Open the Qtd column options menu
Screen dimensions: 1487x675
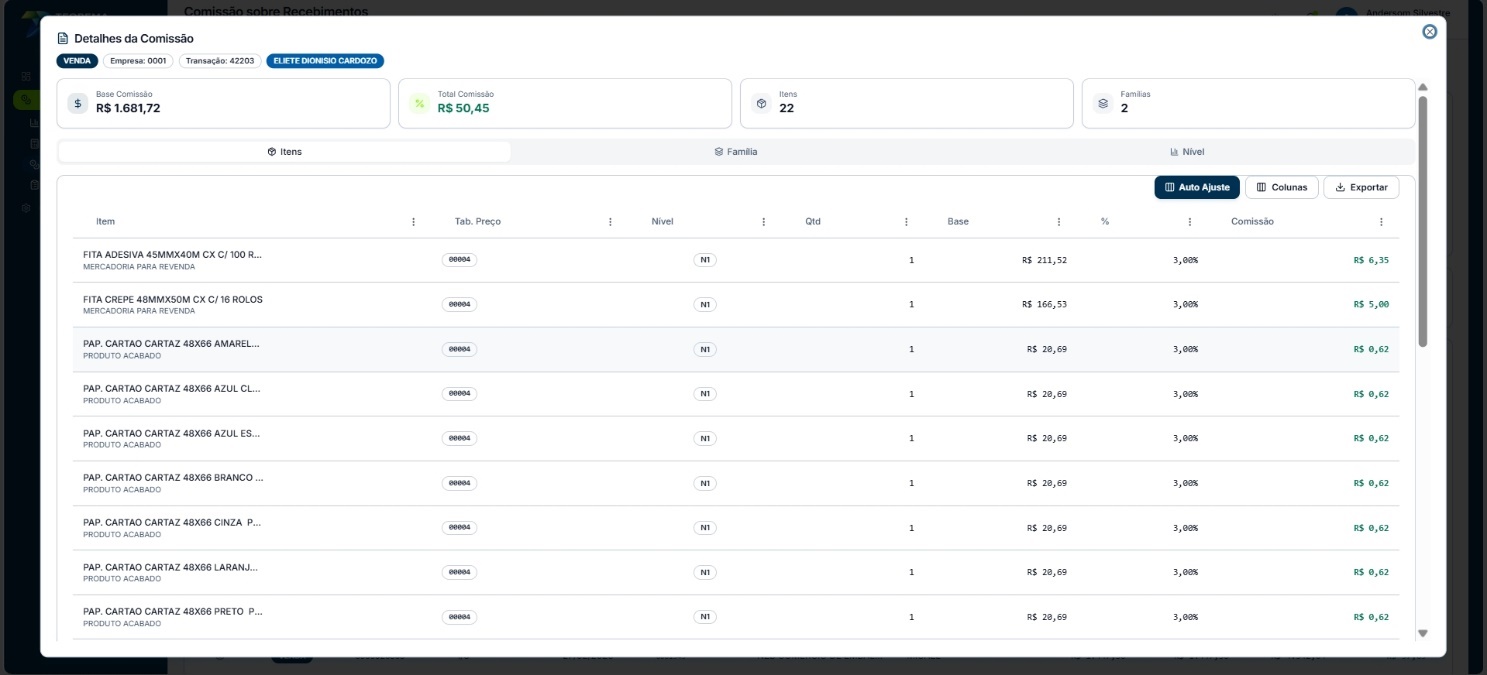906,221
